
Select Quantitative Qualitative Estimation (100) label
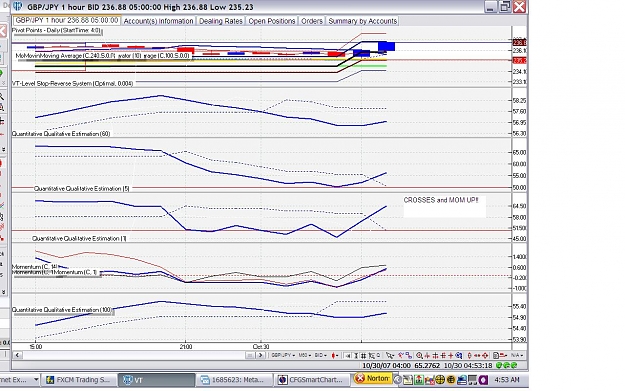tap(62, 310)
